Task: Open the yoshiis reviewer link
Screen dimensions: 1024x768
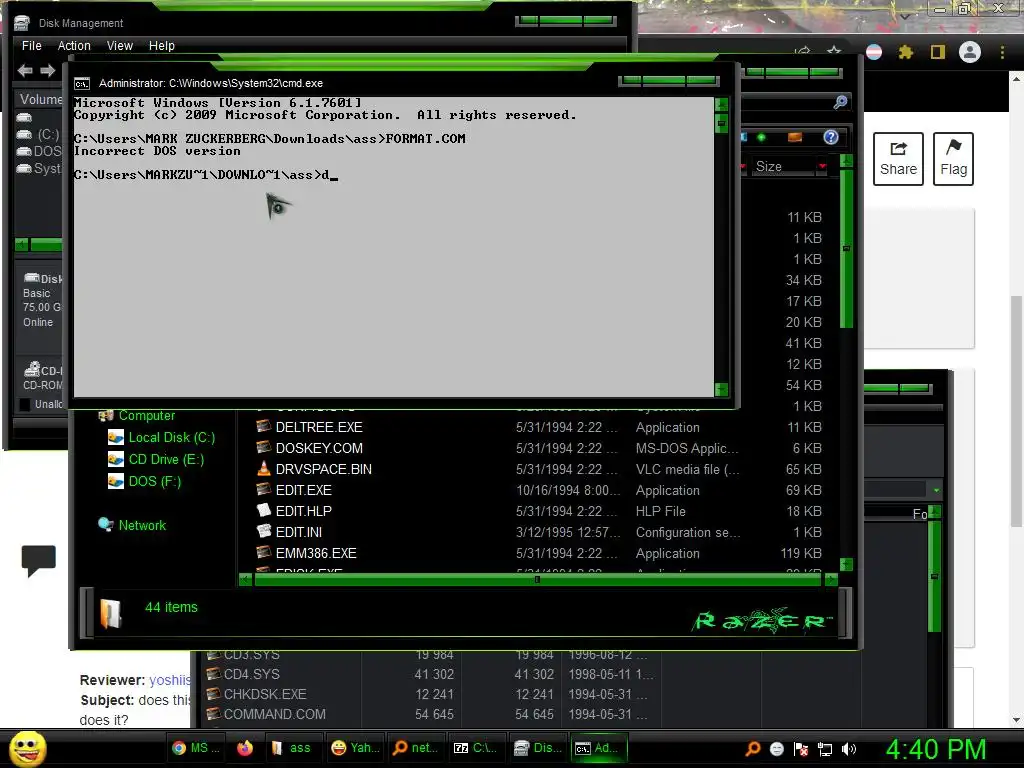Action: [x=170, y=680]
